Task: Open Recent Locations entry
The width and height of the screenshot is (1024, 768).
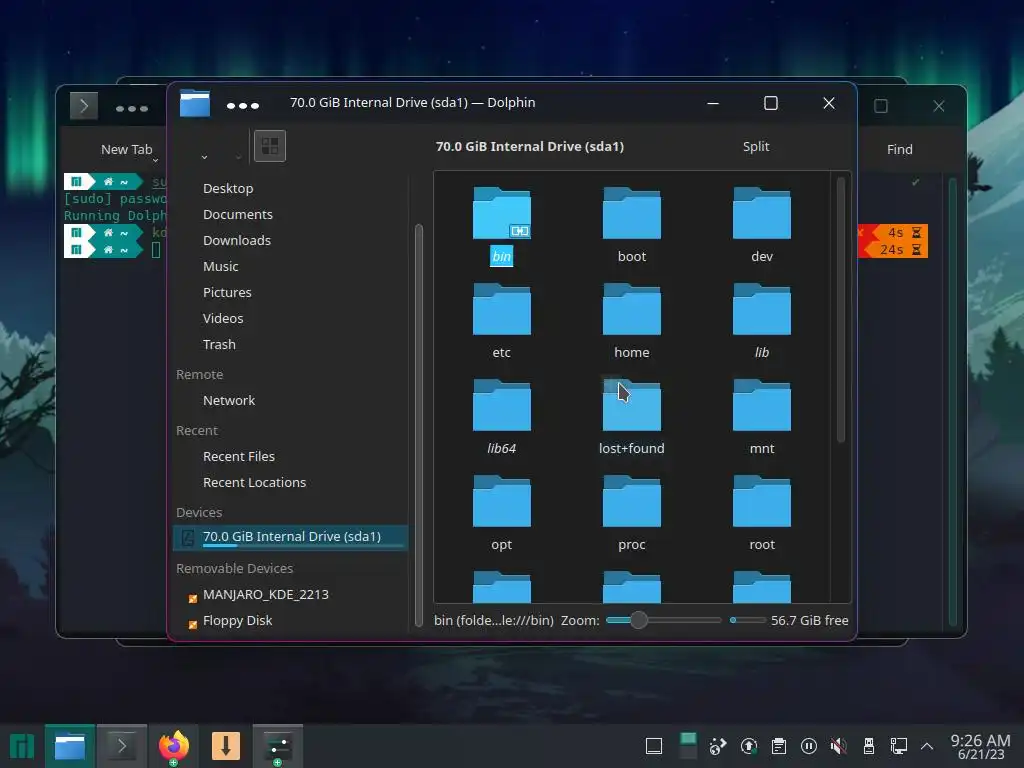Action: click(254, 483)
